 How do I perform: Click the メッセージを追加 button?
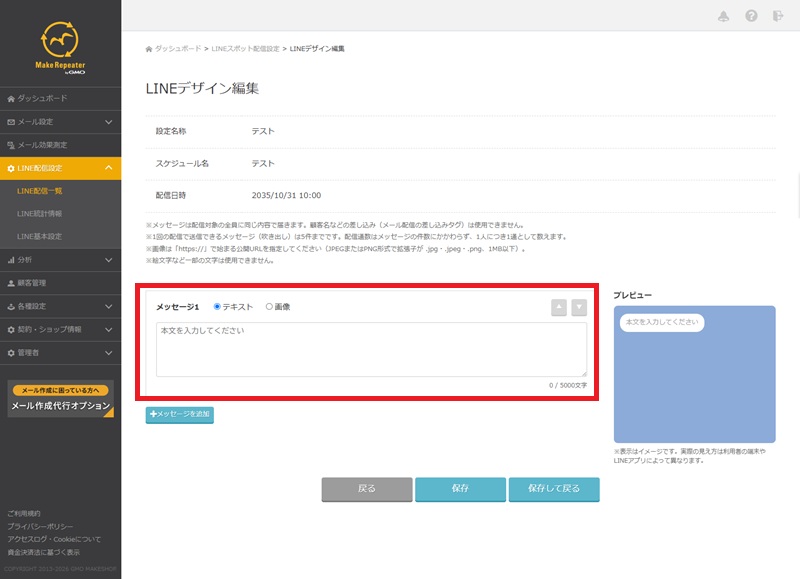click(x=180, y=414)
